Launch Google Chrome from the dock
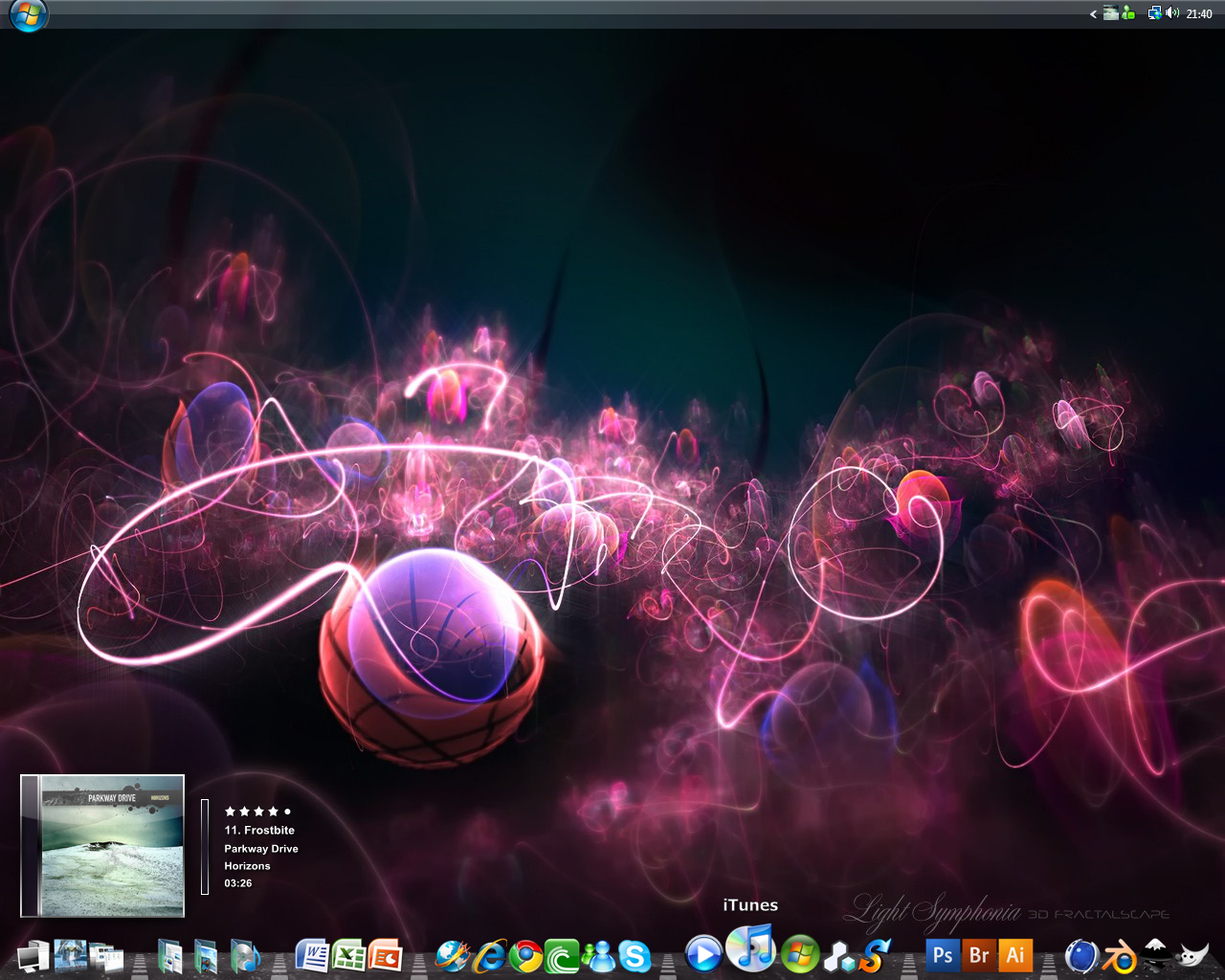The height and width of the screenshot is (980, 1225). [x=525, y=956]
